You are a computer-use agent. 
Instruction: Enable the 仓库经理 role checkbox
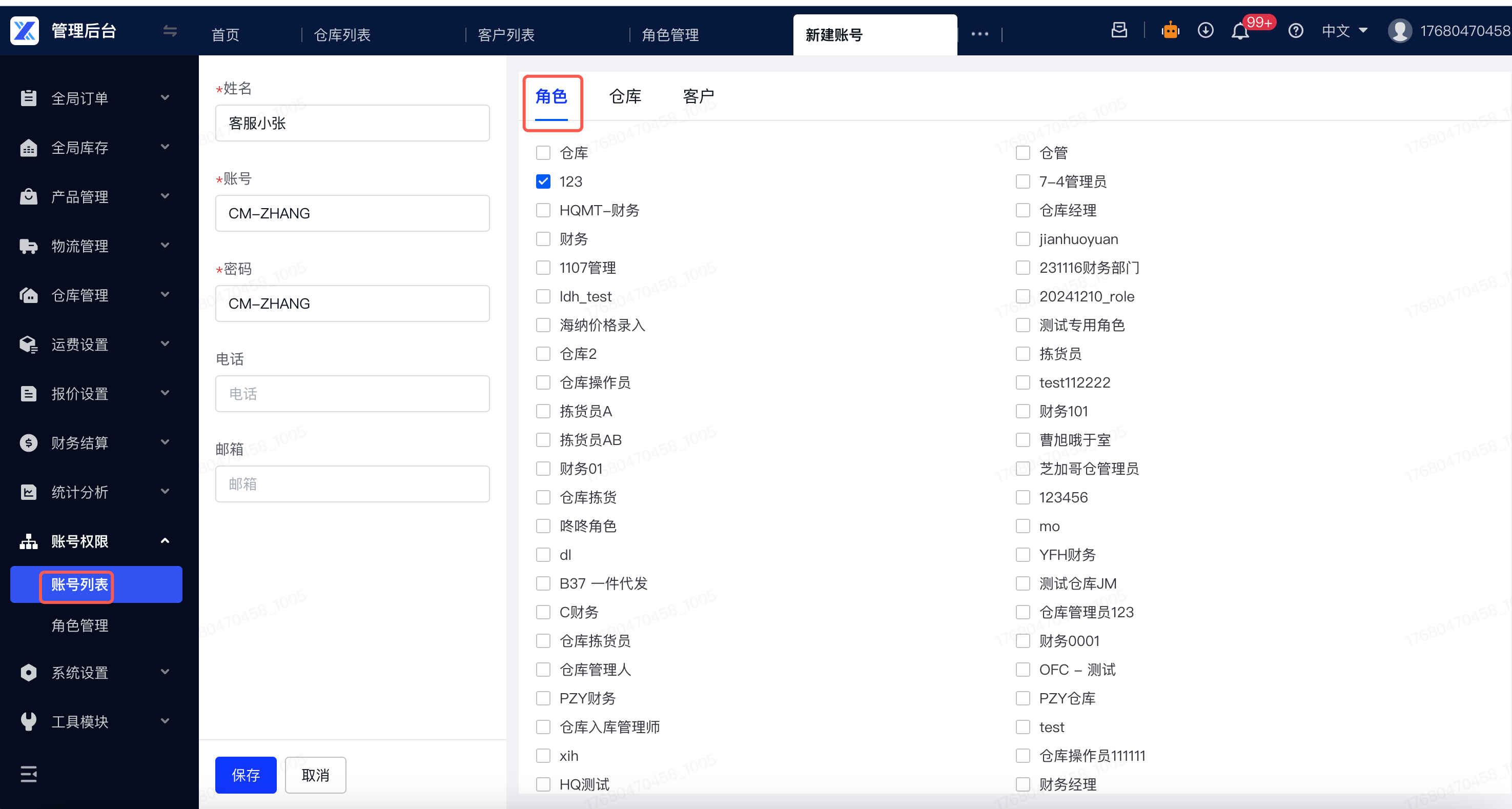[1023, 210]
